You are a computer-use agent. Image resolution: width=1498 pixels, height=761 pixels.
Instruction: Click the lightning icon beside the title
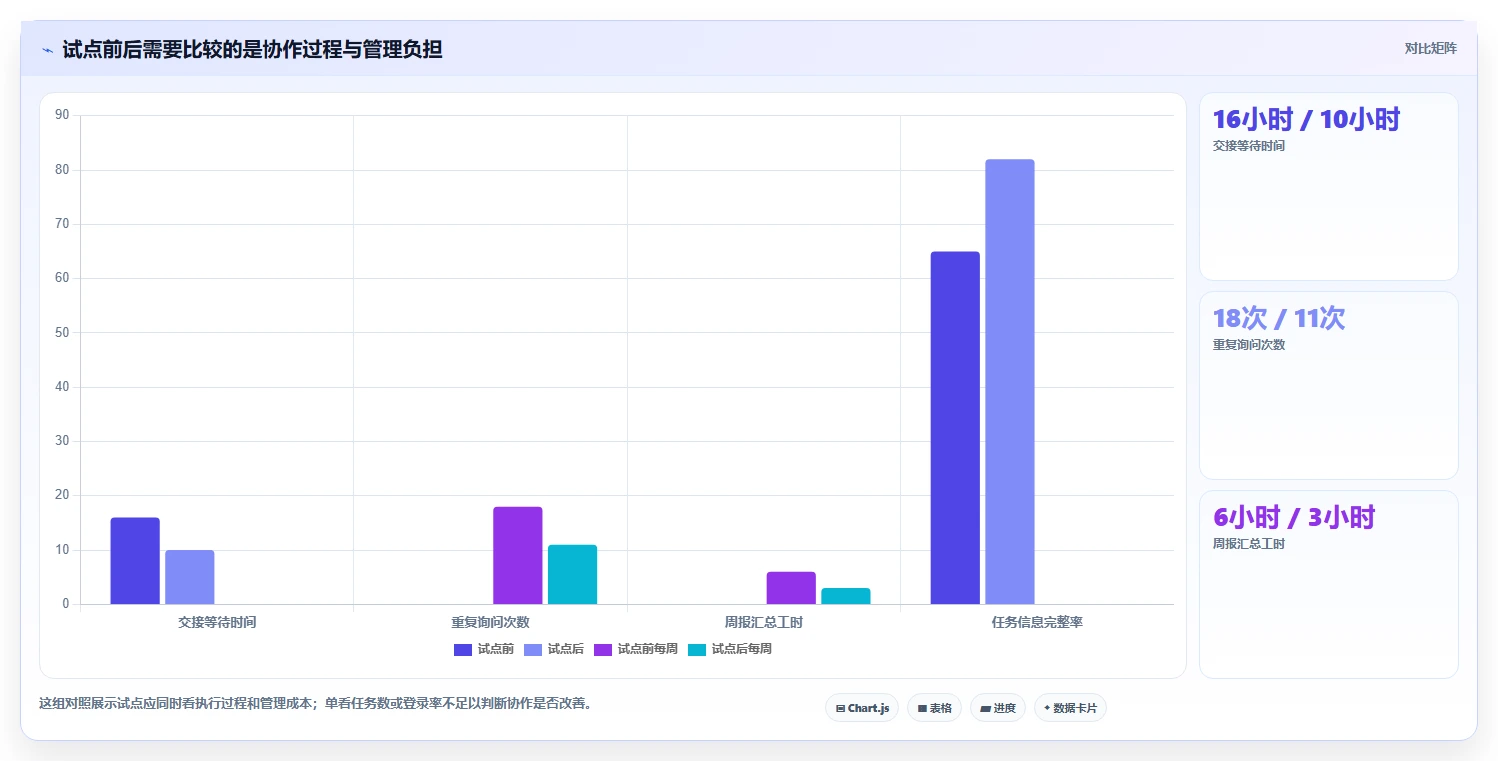(x=47, y=50)
